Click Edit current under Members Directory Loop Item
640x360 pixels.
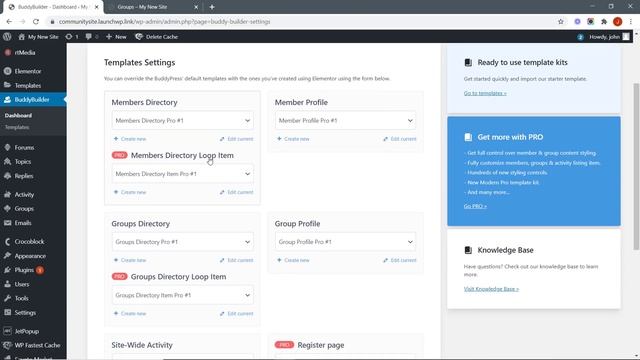(236, 192)
